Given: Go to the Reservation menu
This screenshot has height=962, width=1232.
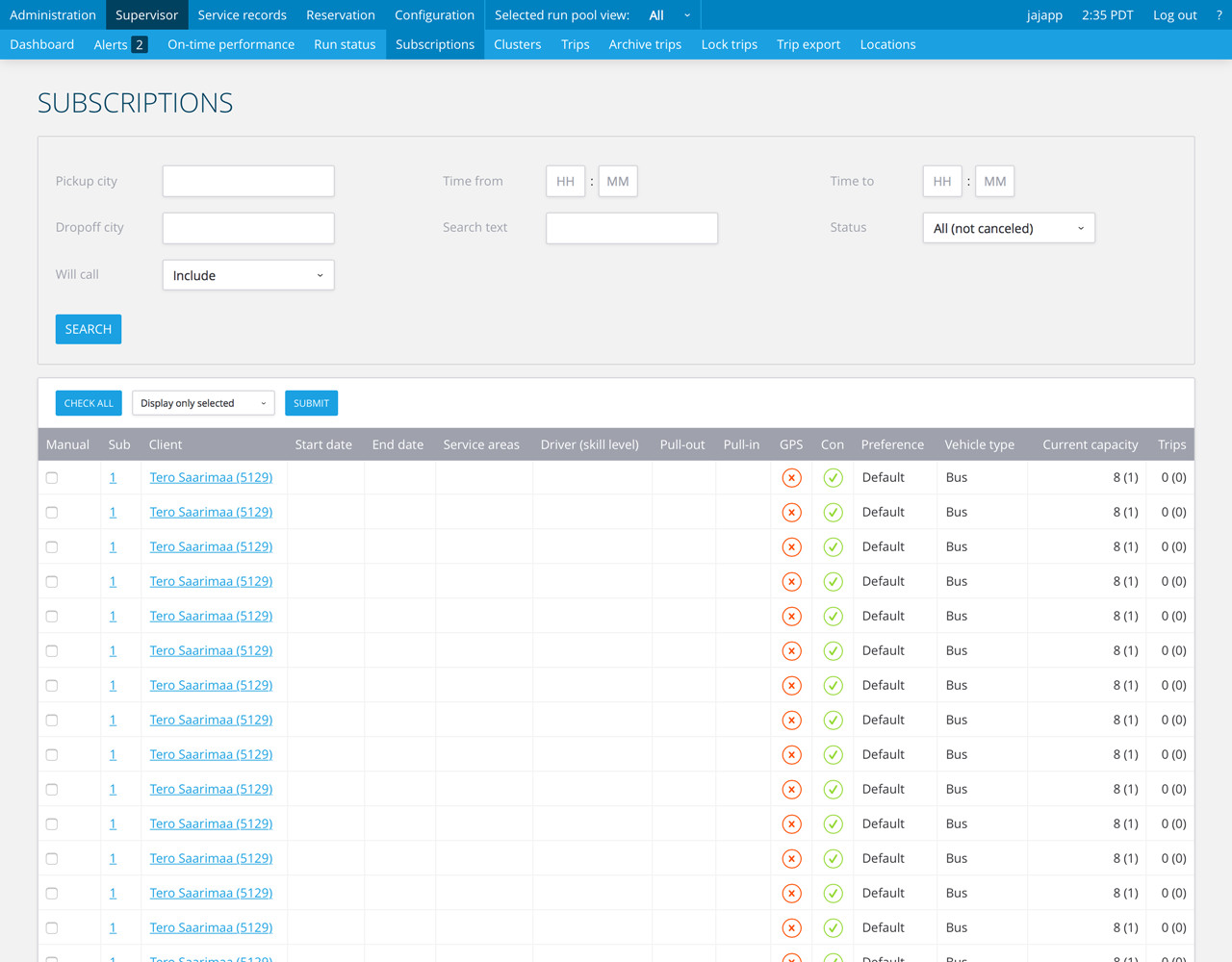Looking at the screenshot, I should (341, 14).
